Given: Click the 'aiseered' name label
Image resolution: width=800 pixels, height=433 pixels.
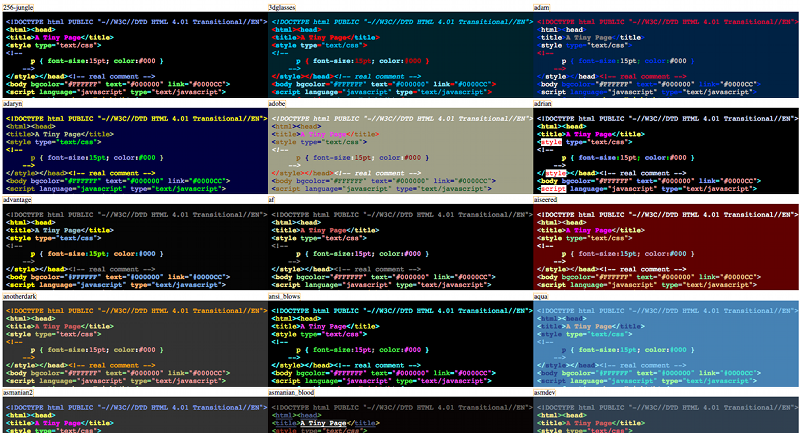Looking at the screenshot, I should (550, 200).
